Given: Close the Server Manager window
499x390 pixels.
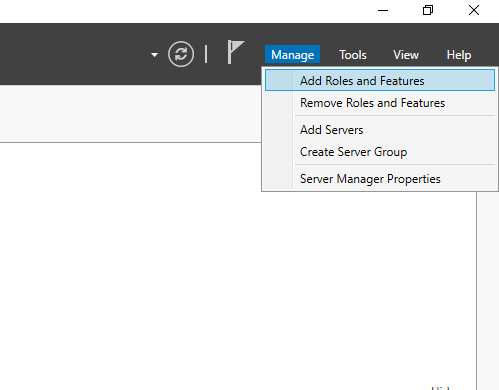Looking at the screenshot, I should (x=474, y=10).
